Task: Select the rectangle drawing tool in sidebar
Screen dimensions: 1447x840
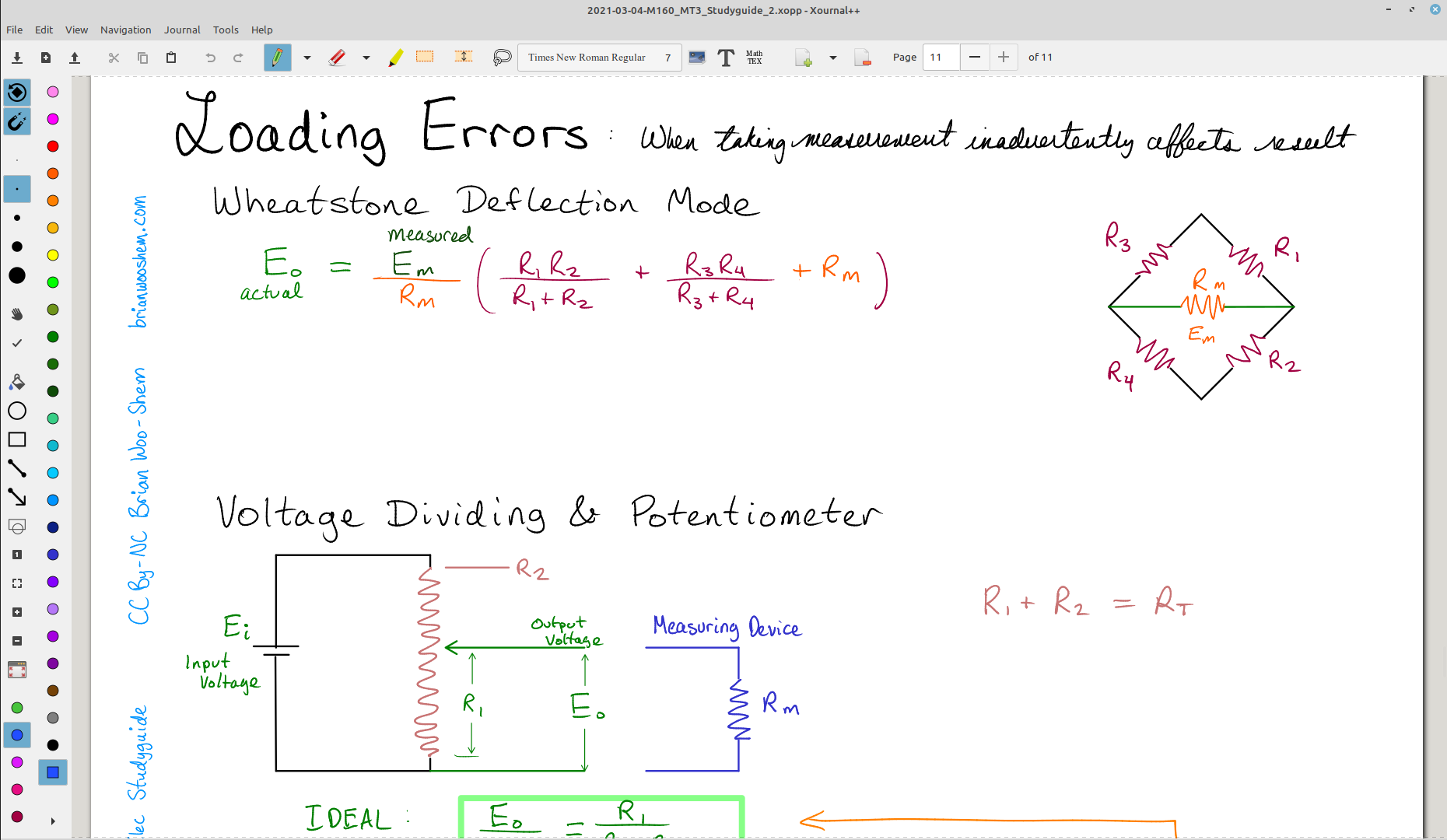Action: (17, 439)
